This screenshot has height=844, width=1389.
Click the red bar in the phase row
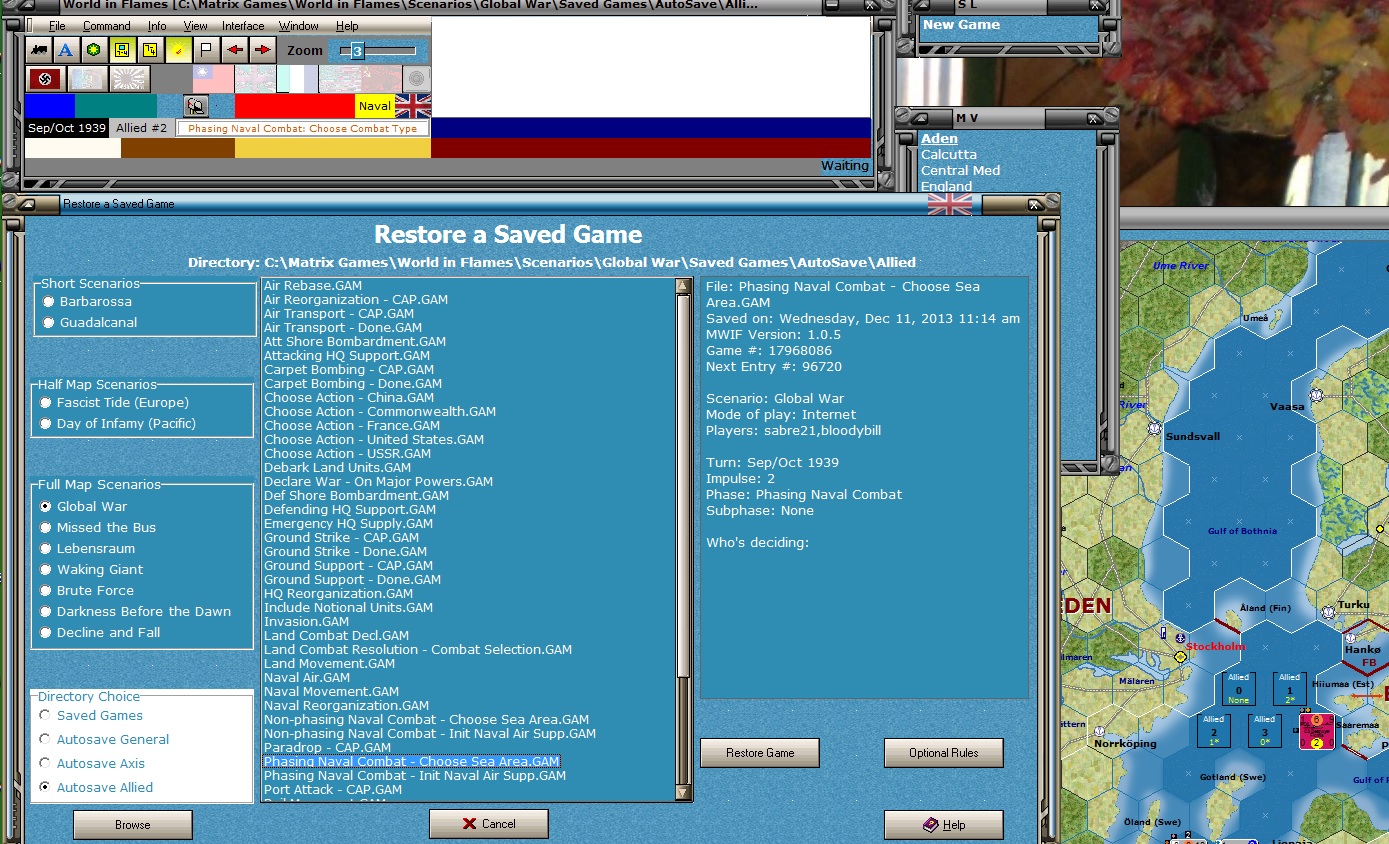coord(295,106)
